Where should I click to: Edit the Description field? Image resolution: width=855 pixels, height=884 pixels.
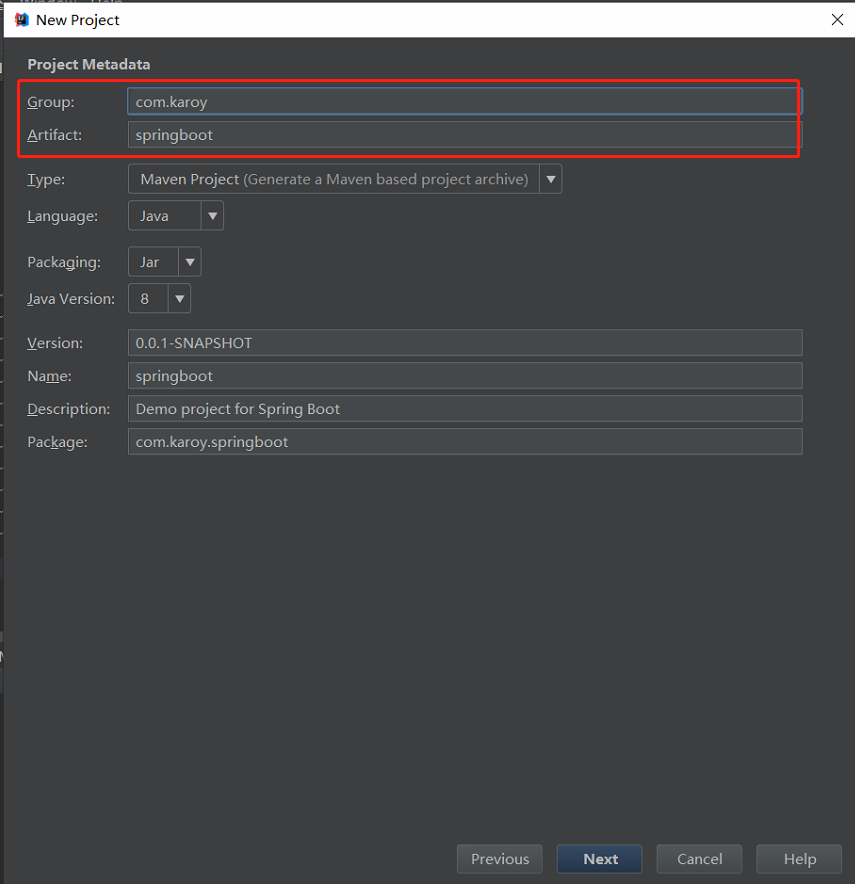point(464,409)
